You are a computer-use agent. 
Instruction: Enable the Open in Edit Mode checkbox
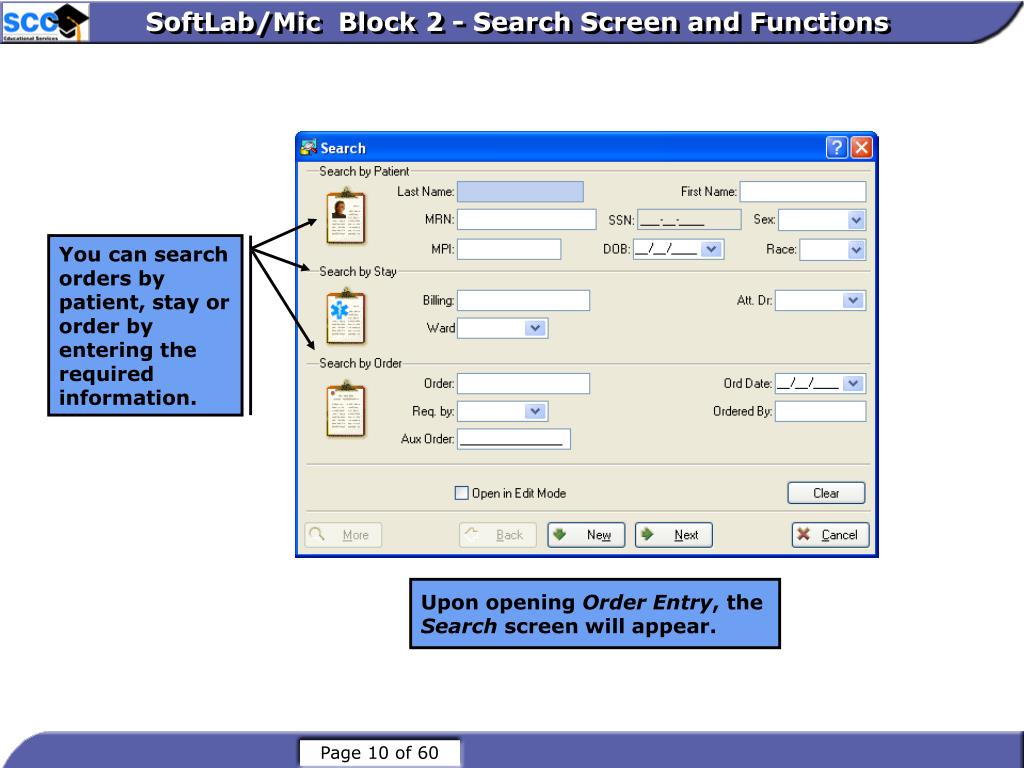coord(461,493)
